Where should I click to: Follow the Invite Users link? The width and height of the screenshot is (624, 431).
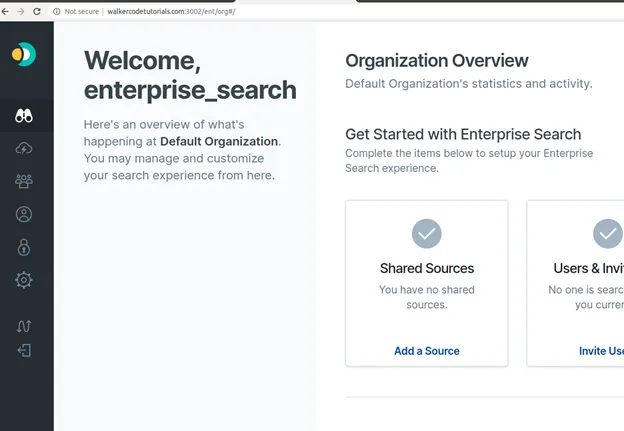pyautogui.click(x=601, y=351)
